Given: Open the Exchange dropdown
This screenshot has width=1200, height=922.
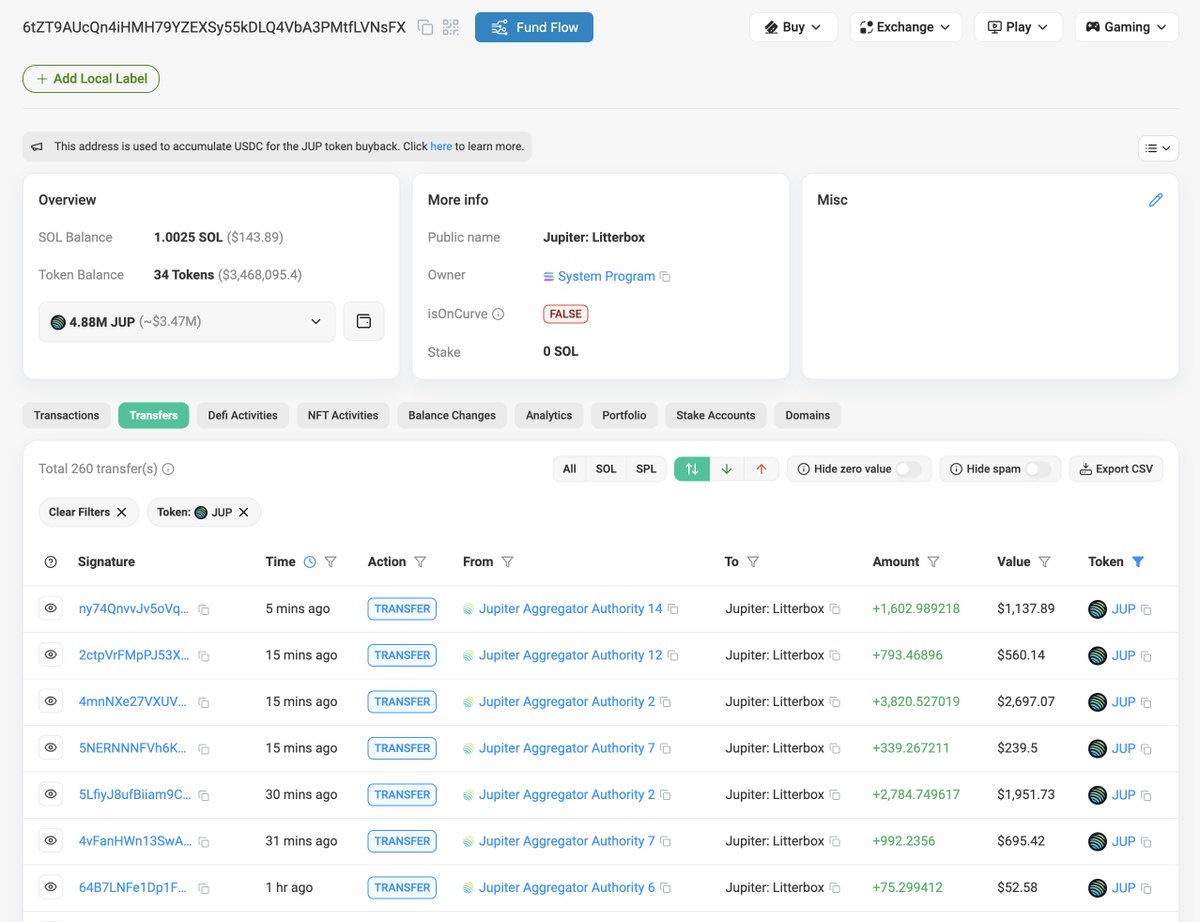Looking at the screenshot, I should 906,27.
